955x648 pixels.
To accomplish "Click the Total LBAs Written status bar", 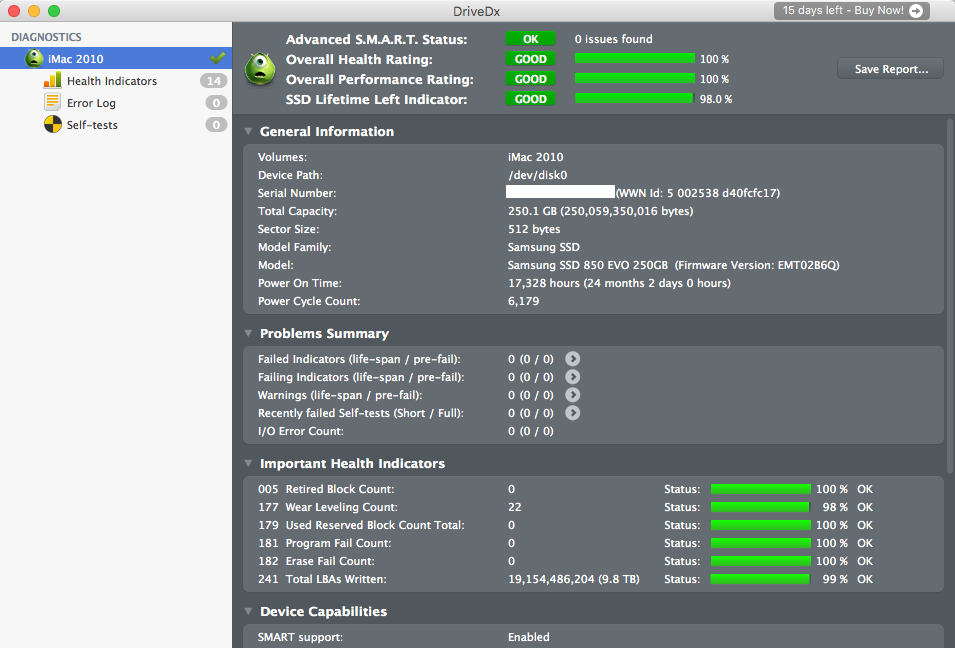I will pos(761,579).
